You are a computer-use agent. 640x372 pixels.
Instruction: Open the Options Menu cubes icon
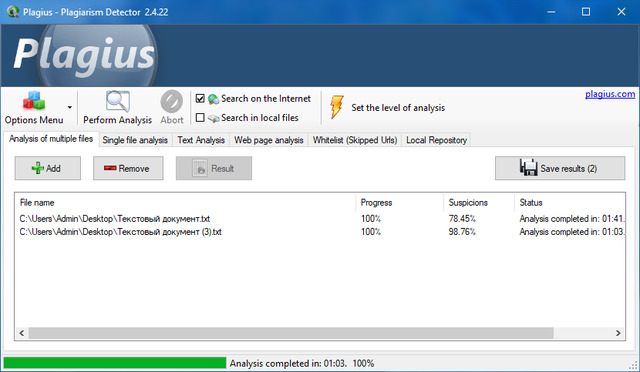click(x=34, y=100)
